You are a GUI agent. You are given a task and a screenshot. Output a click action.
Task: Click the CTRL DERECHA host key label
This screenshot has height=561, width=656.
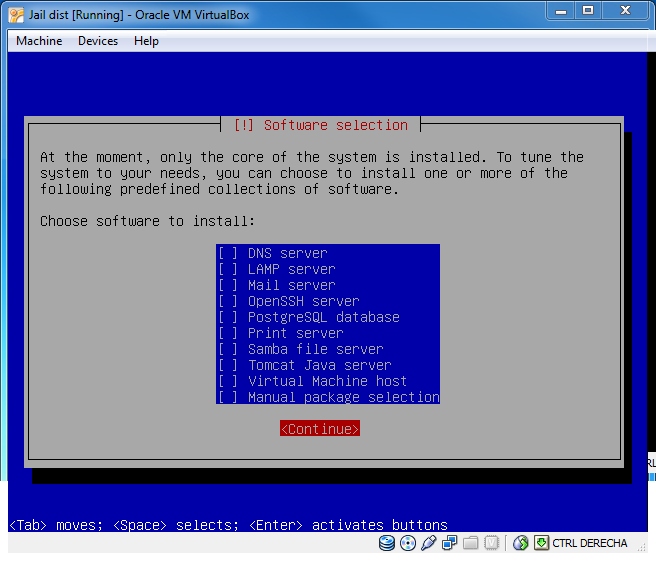coord(589,543)
